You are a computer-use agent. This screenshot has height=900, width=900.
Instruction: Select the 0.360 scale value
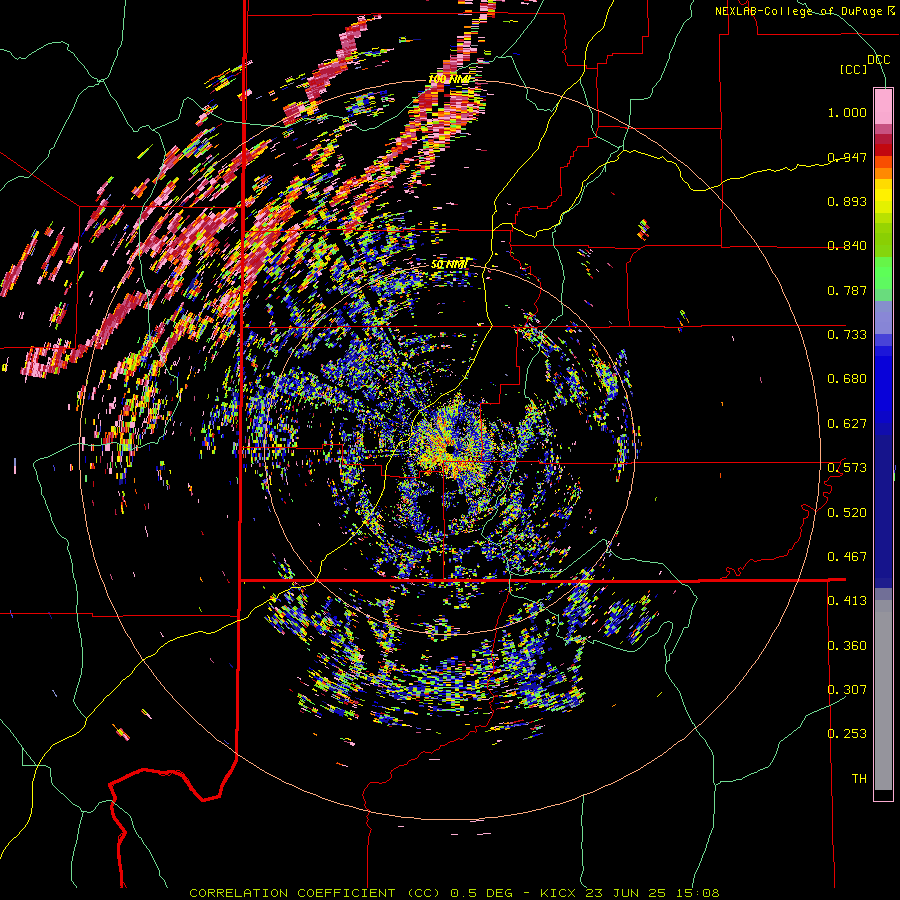pos(847,646)
